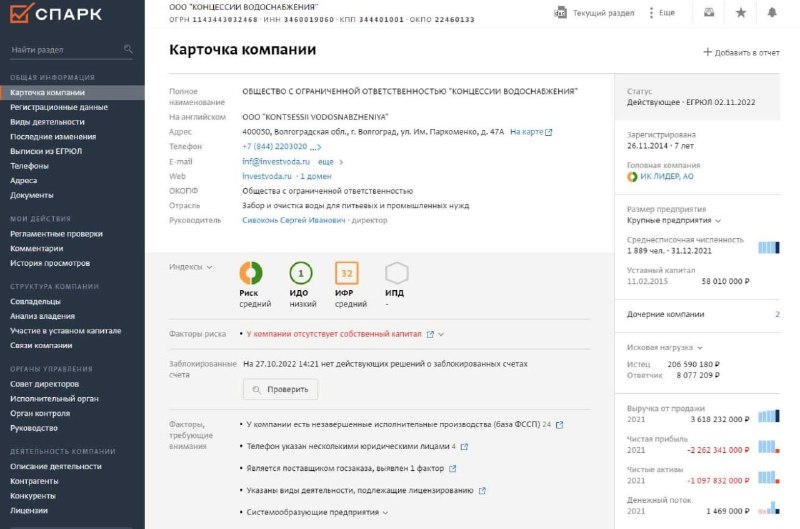Open История просмотров in sidebar
The width and height of the screenshot is (800, 529).
49,263
